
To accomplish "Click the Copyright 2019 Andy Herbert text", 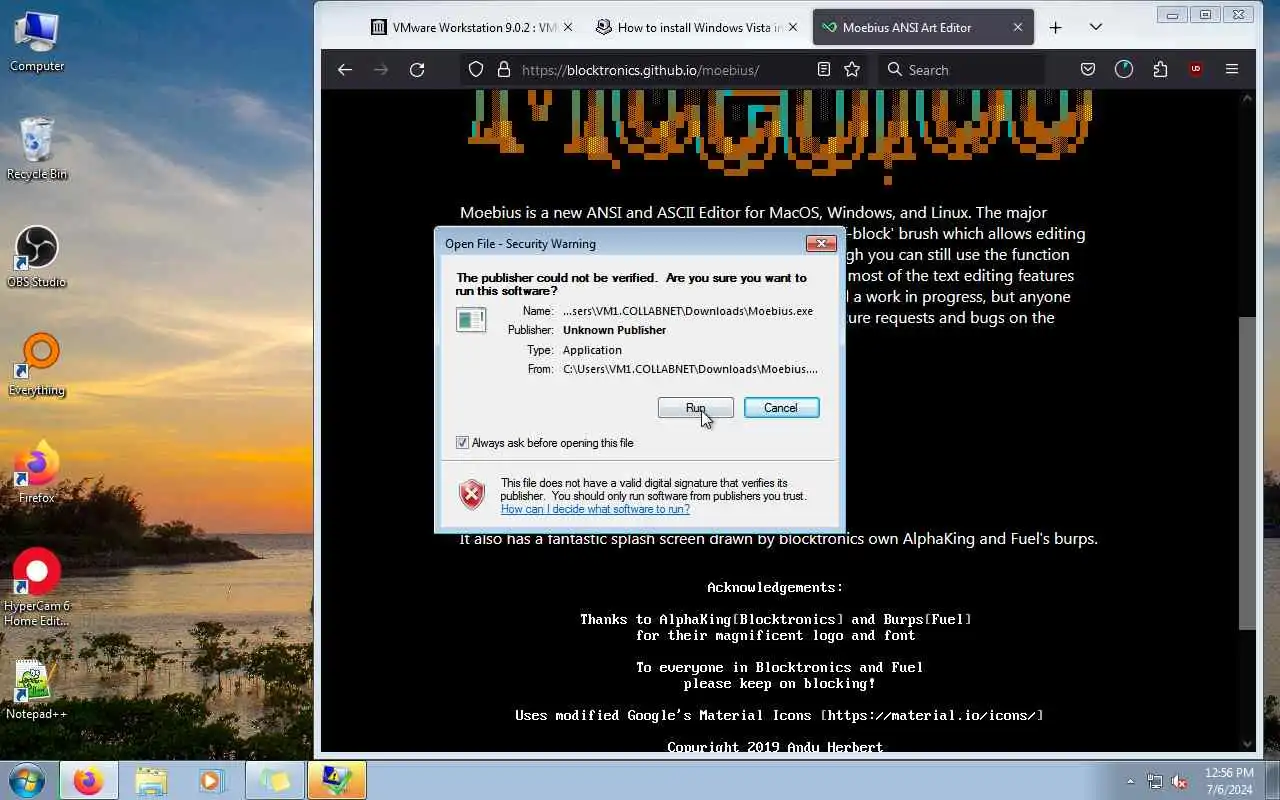I will click(775, 746).
